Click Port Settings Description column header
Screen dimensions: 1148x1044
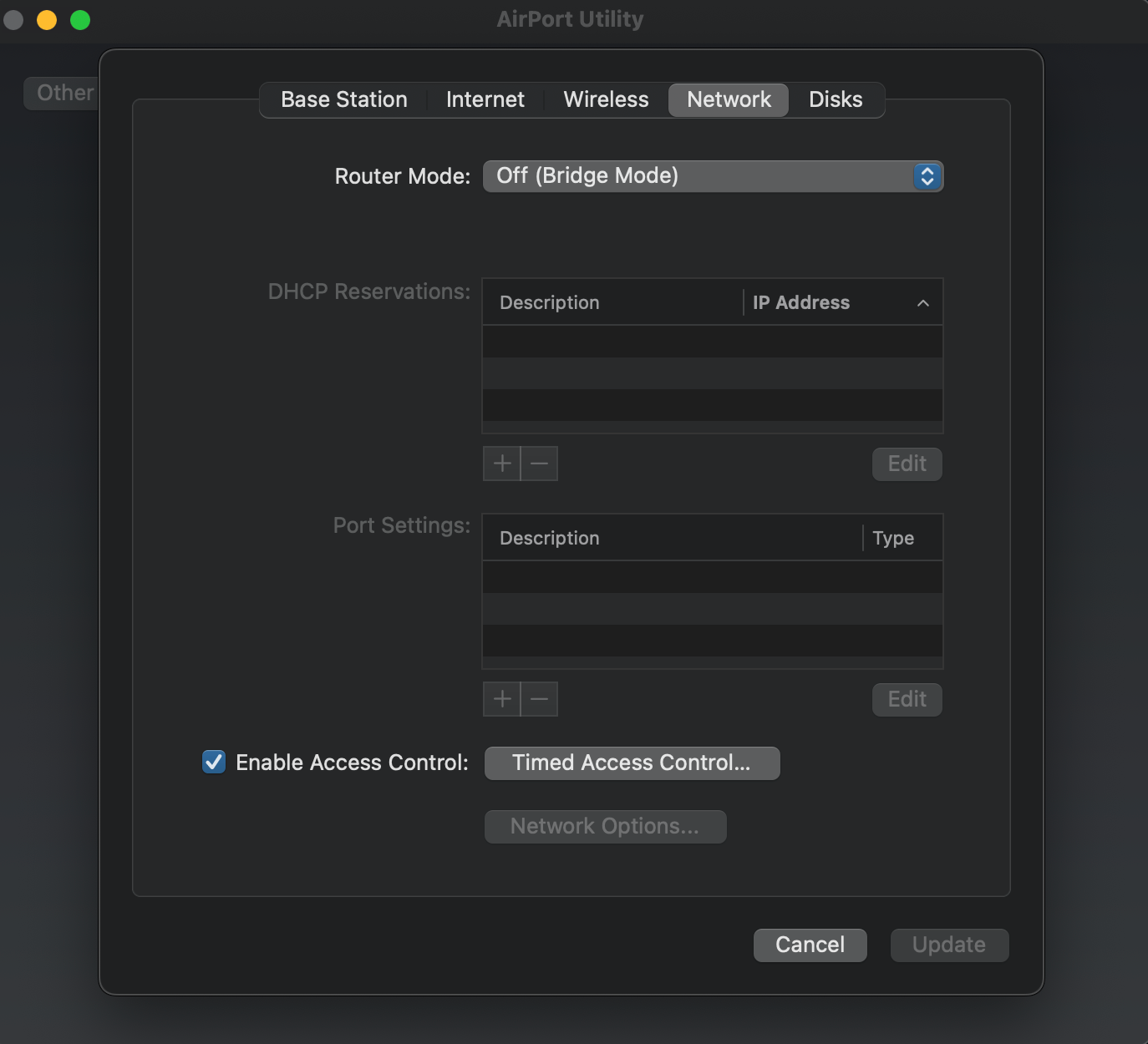(x=673, y=538)
